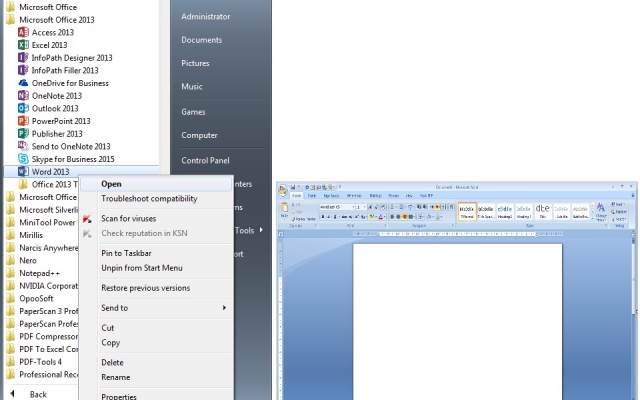Collapse the Microsoft Office 2013 folder
640x400 pixels.
tap(49, 20)
